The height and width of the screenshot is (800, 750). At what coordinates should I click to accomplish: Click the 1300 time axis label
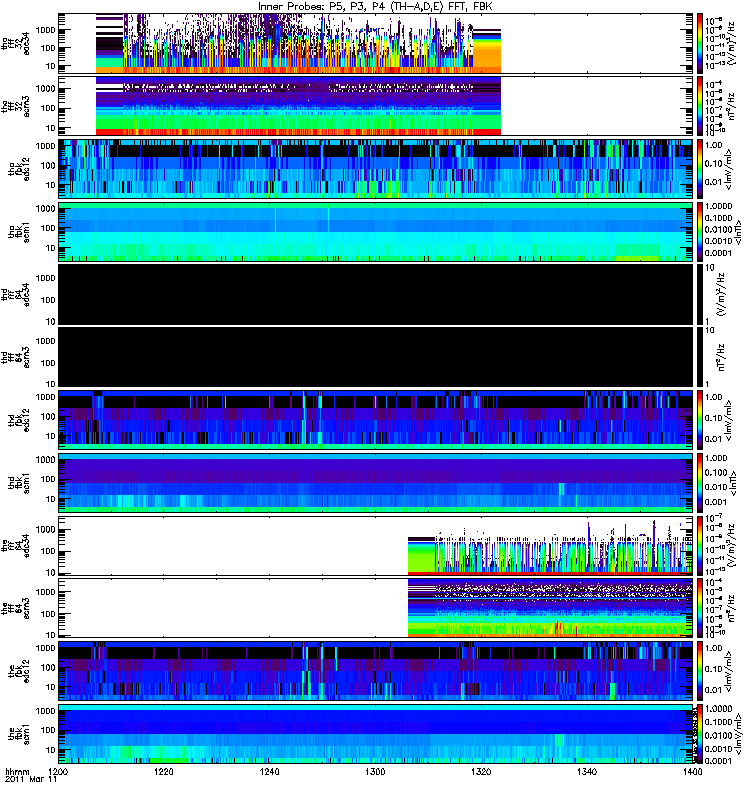[x=375, y=771]
